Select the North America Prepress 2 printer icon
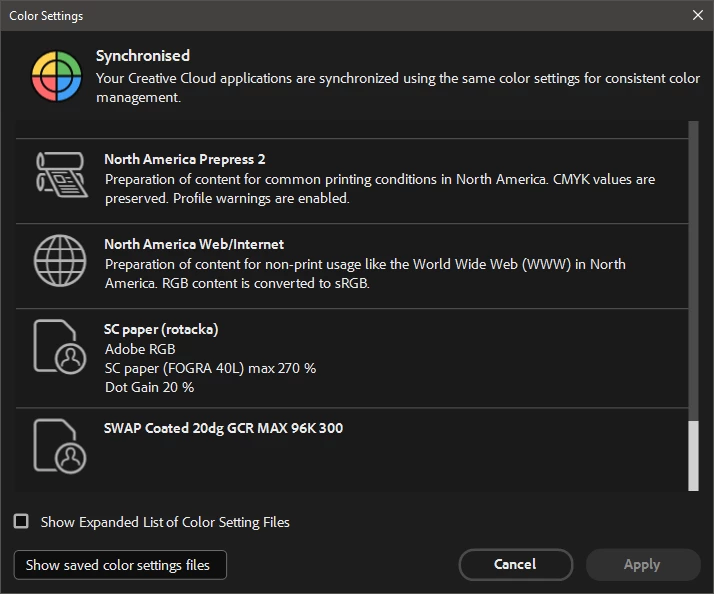Viewport: 714px width, 594px height. click(x=61, y=174)
